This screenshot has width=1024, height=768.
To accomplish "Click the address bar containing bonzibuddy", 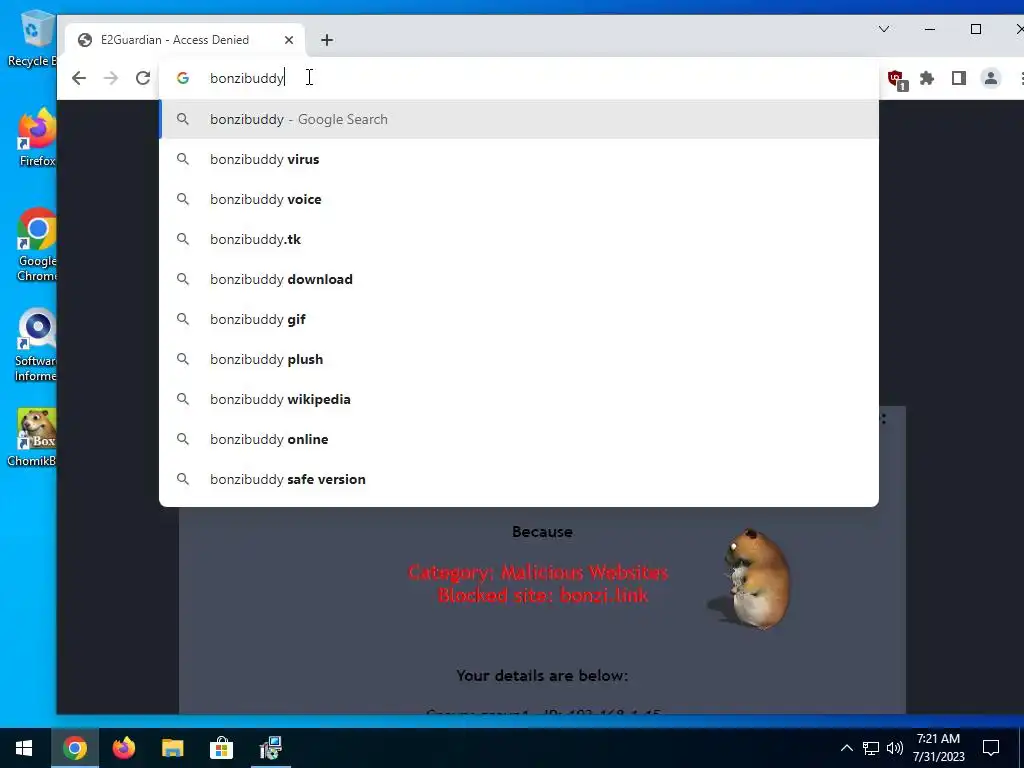I will coord(519,78).
